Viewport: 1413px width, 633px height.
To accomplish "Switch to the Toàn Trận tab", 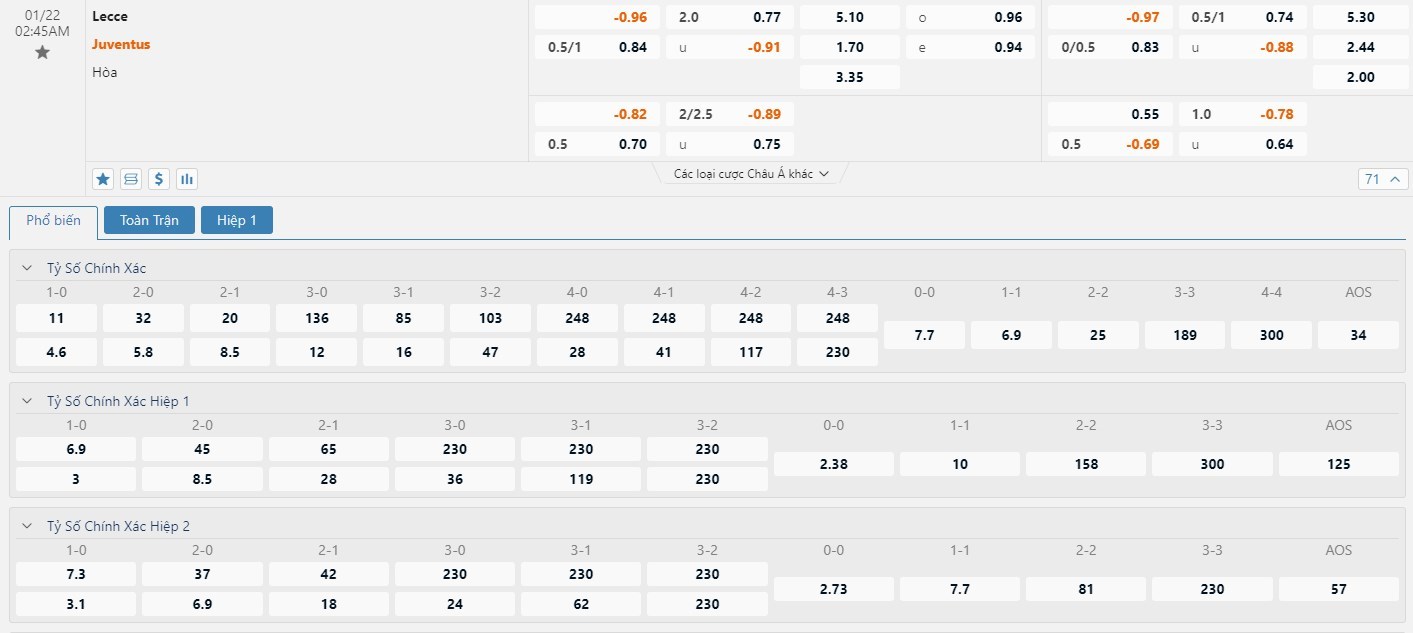I will coord(149,220).
